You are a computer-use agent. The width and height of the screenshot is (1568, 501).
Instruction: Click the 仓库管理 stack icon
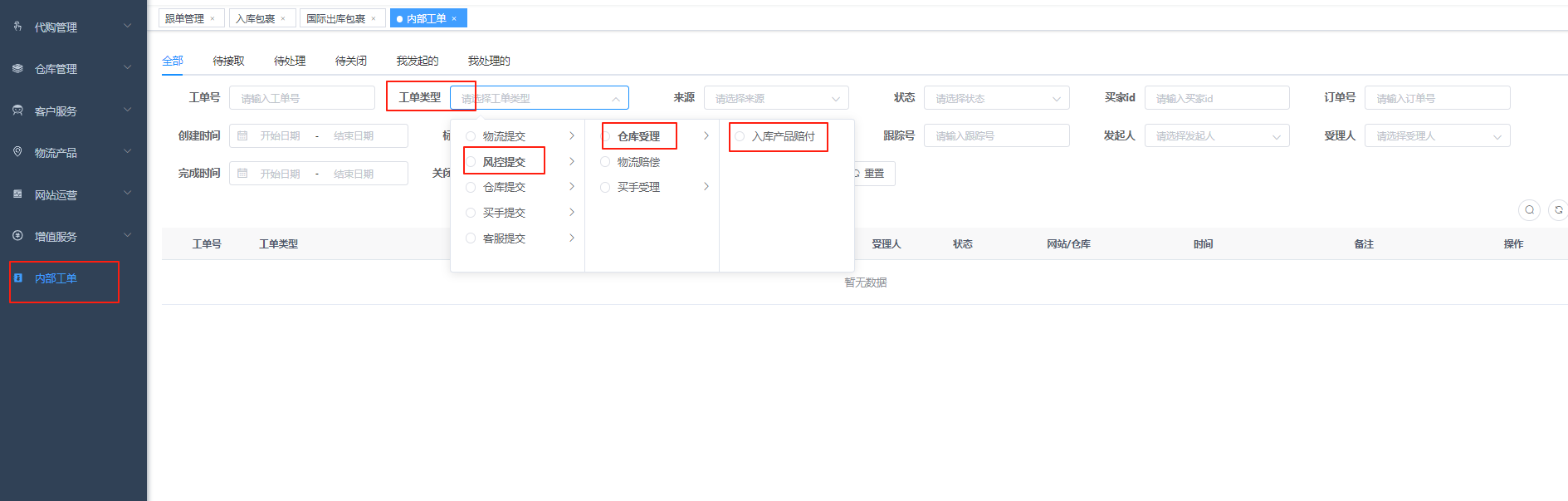click(x=17, y=68)
